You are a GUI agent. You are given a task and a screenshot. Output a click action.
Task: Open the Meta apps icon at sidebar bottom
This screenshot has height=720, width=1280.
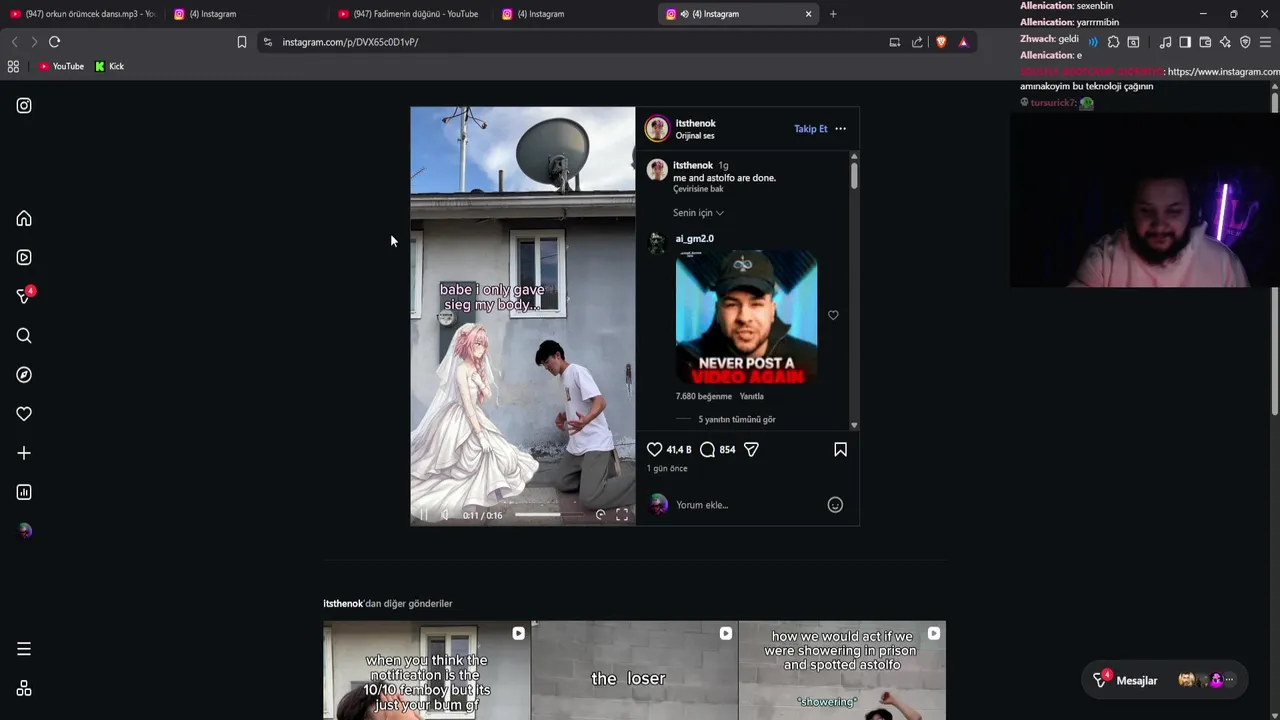point(24,688)
